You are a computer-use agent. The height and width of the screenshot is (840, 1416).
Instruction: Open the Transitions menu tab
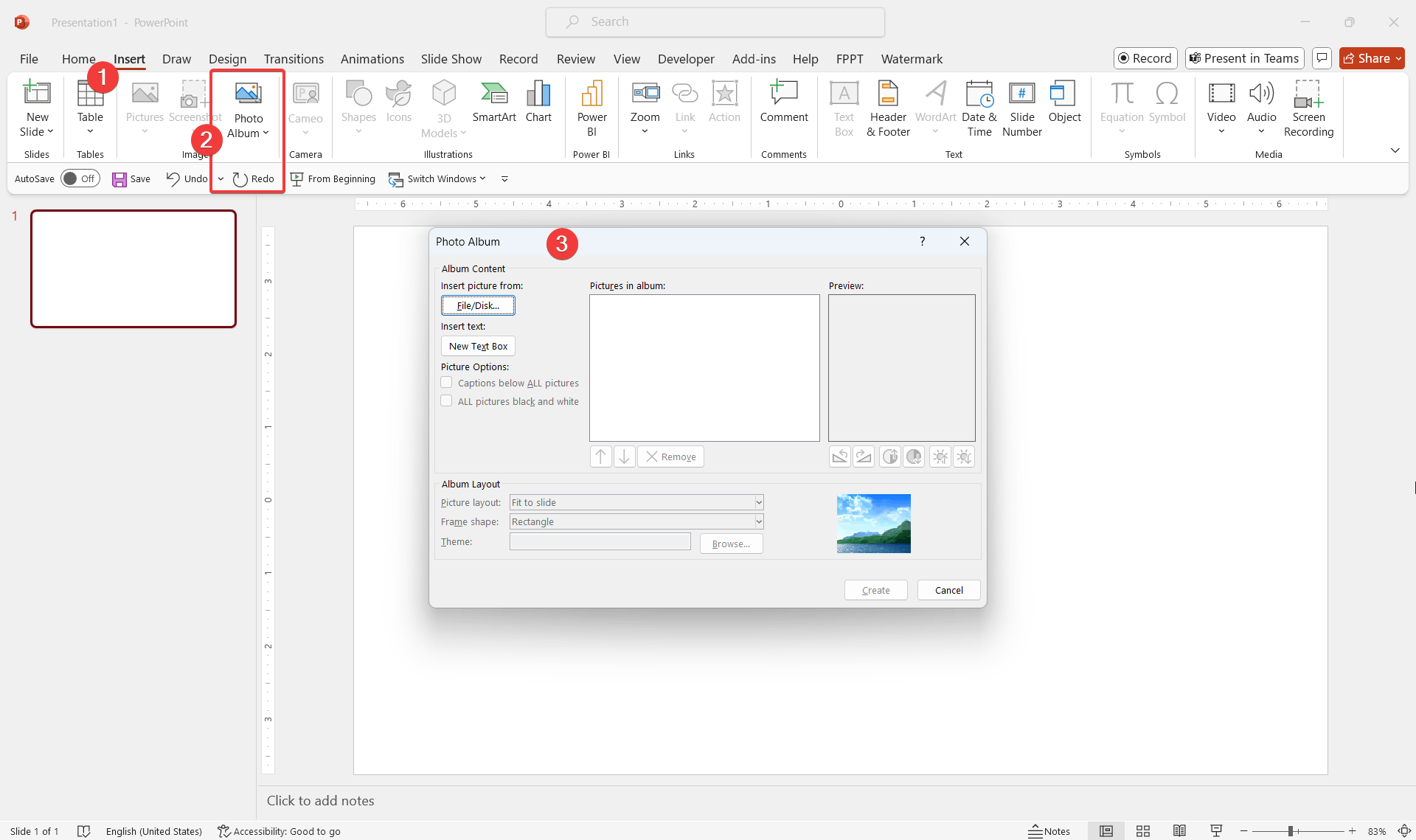[293, 58]
